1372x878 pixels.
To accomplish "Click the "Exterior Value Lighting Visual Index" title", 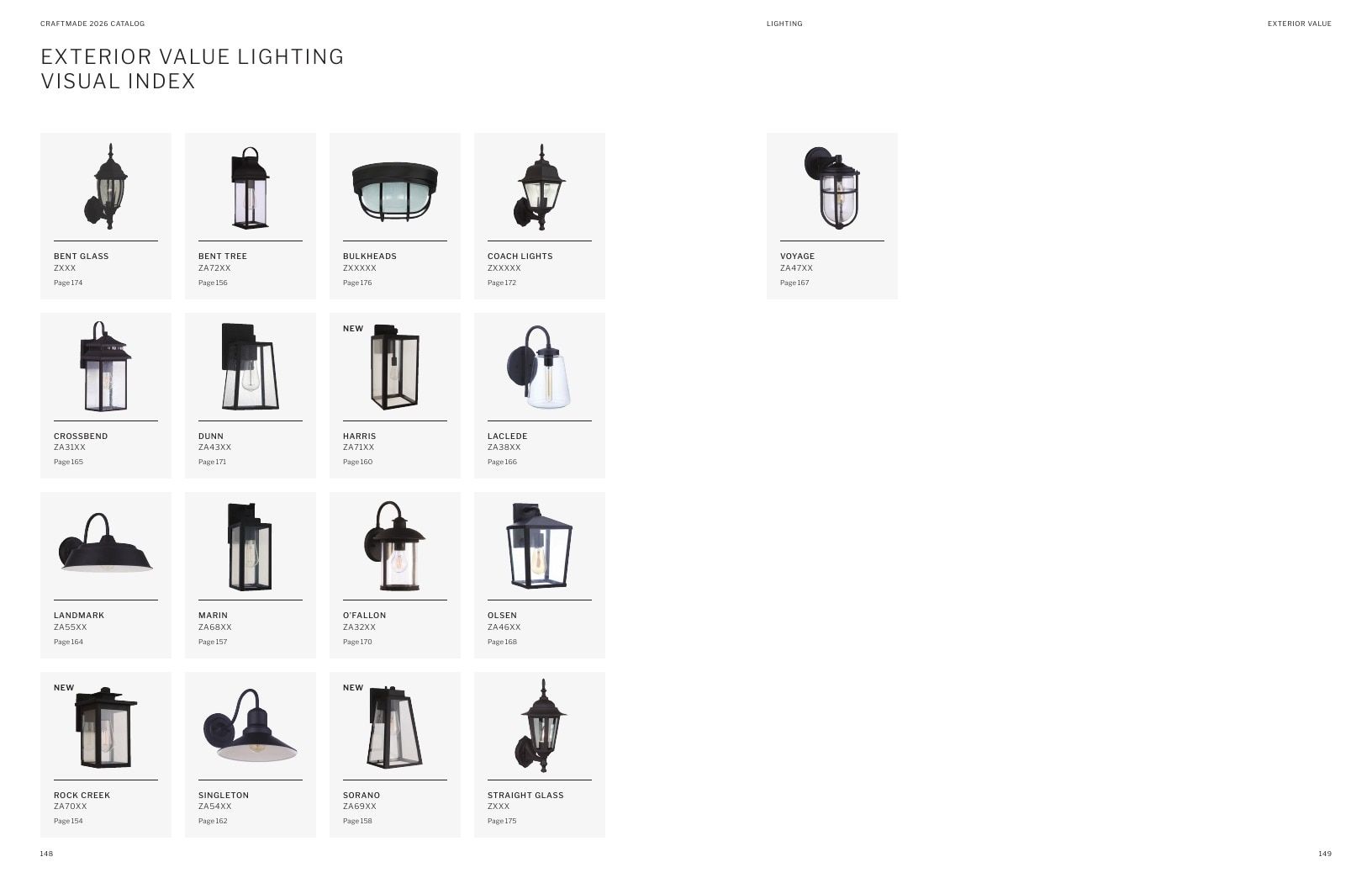I will 193,69.
